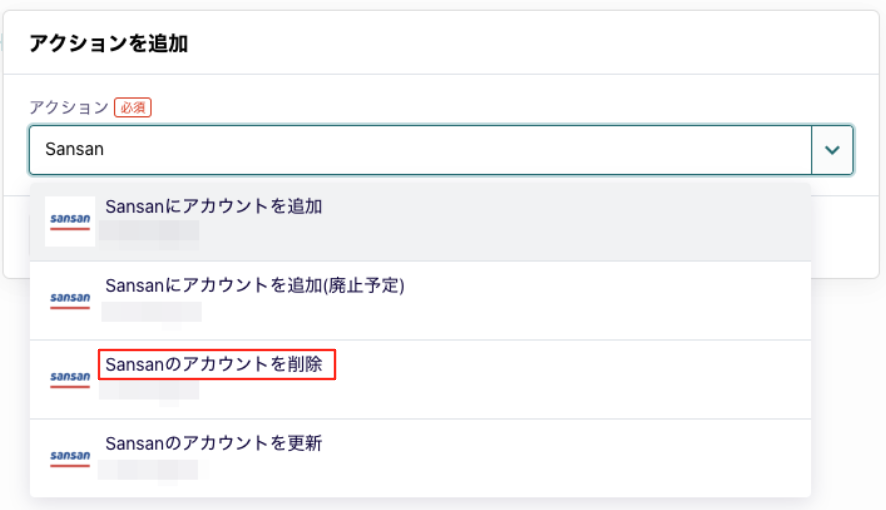Select Sansanにアカウントを追加 from the list
This screenshot has height=510, width=886.
coord(214,206)
